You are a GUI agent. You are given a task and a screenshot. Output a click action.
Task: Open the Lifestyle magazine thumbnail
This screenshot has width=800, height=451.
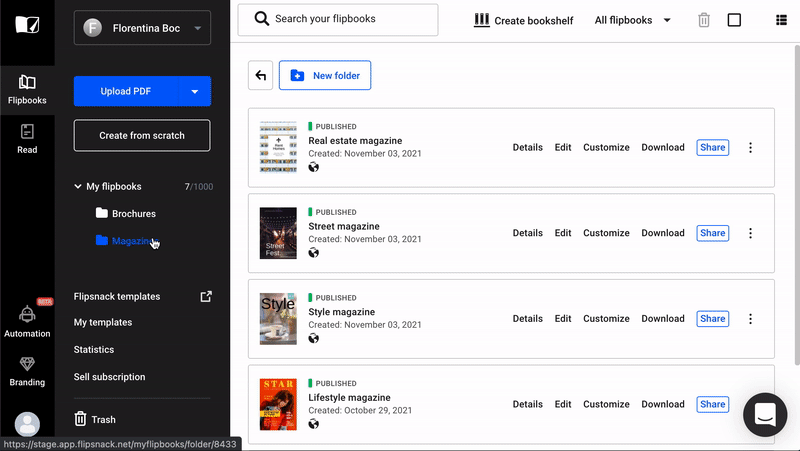coord(278,405)
